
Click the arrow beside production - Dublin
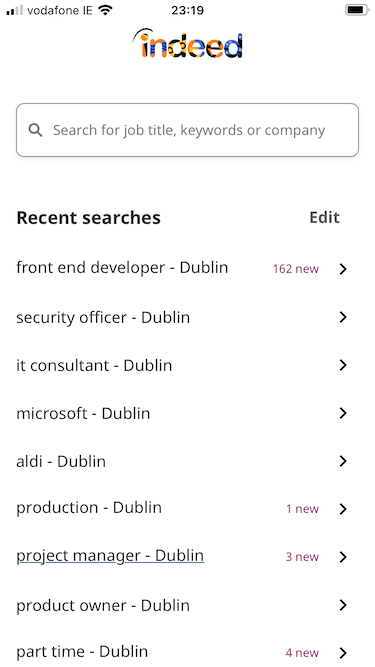point(343,509)
